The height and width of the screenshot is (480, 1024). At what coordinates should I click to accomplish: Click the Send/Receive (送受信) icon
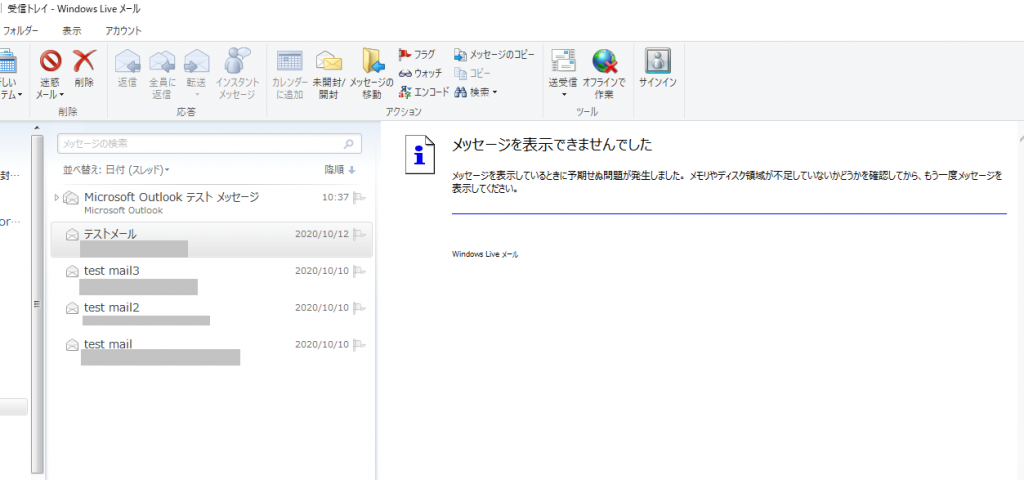point(563,61)
